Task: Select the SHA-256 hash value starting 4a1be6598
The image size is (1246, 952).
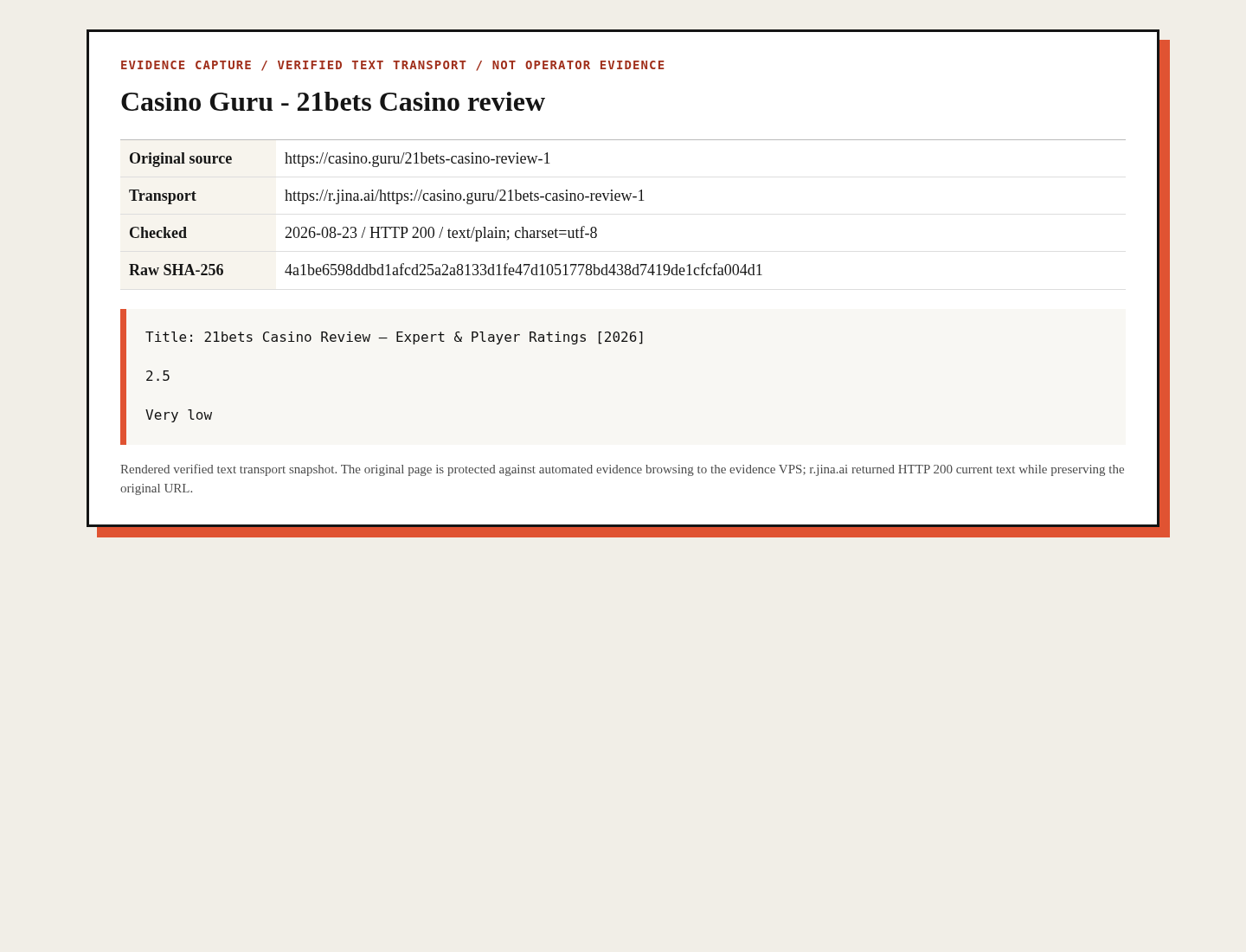Action: coord(523,270)
